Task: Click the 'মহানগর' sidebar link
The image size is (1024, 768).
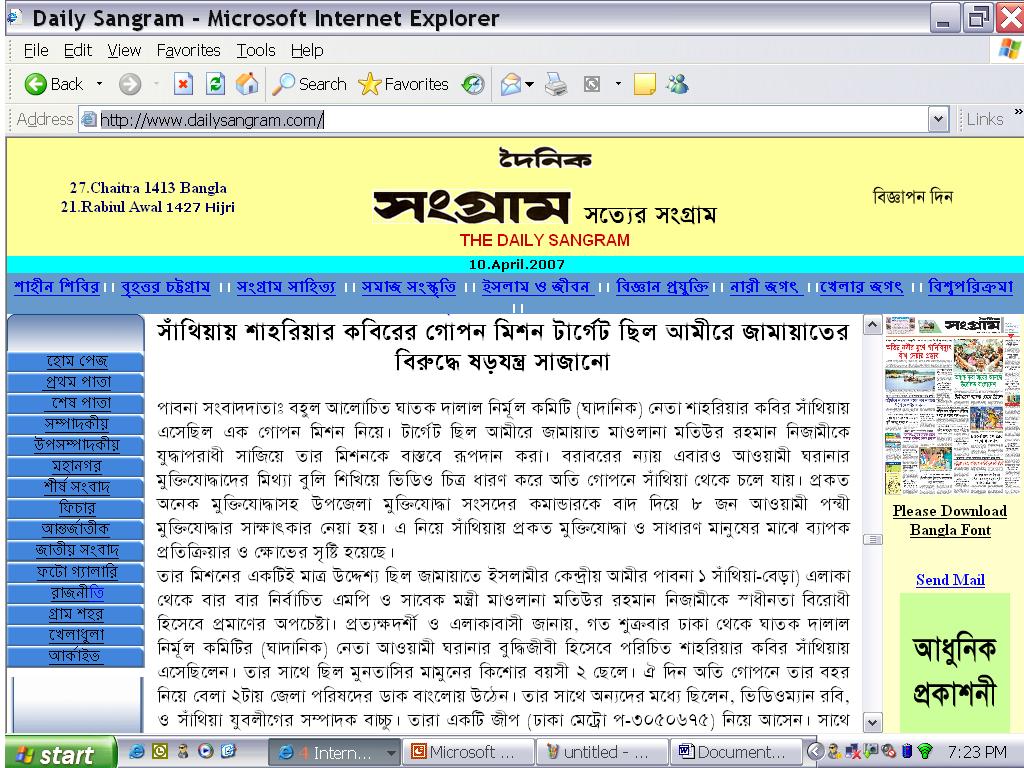Action: tap(76, 466)
